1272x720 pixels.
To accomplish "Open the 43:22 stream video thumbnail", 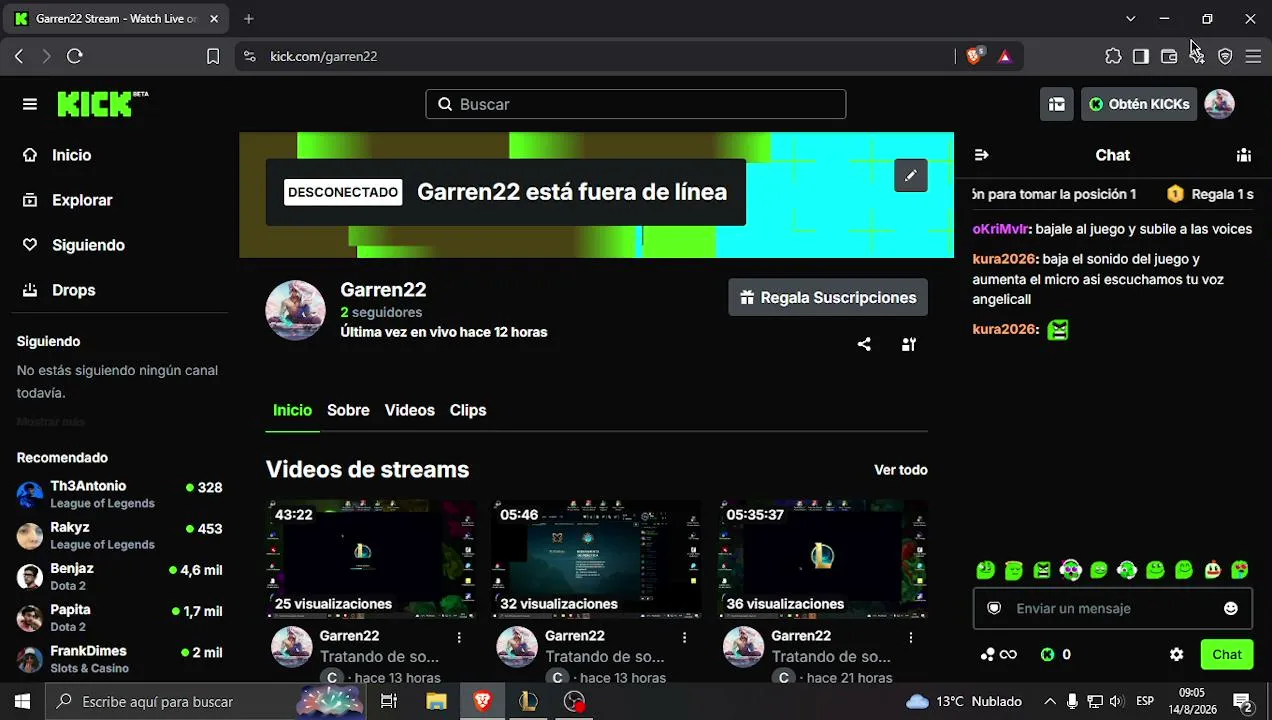I will [x=370, y=559].
